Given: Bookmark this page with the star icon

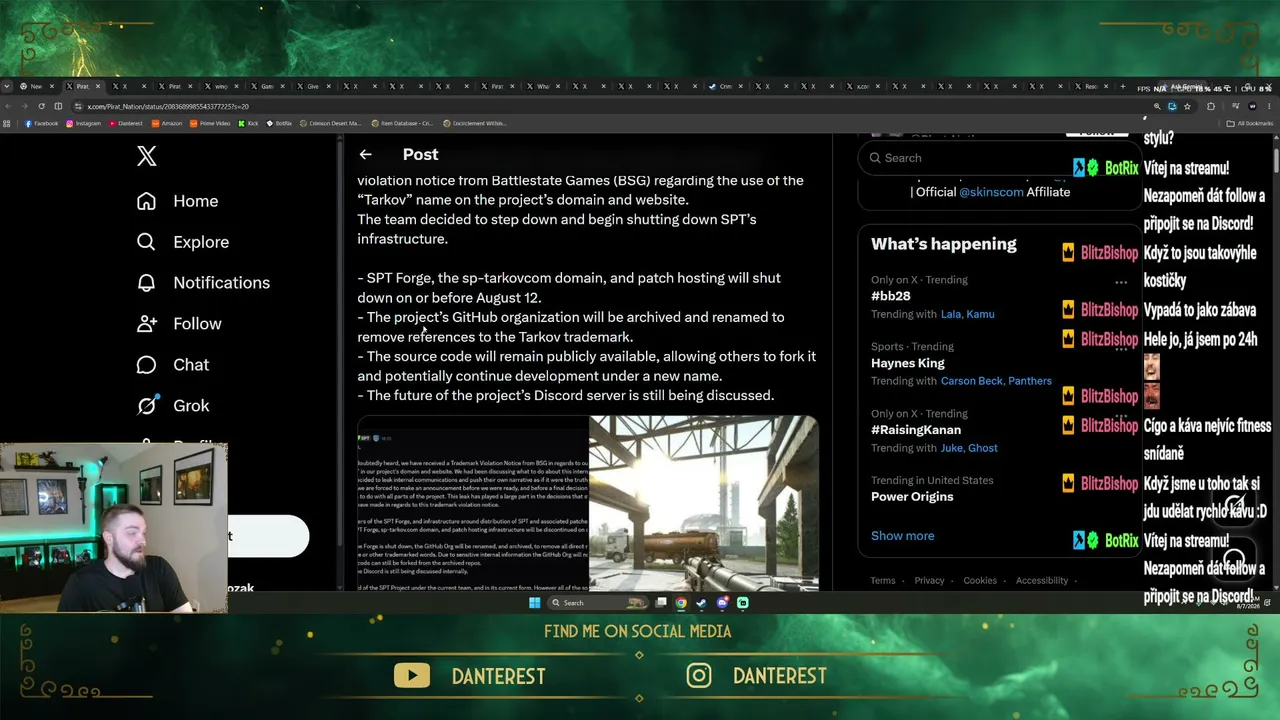Looking at the screenshot, I should click(1187, 106).
